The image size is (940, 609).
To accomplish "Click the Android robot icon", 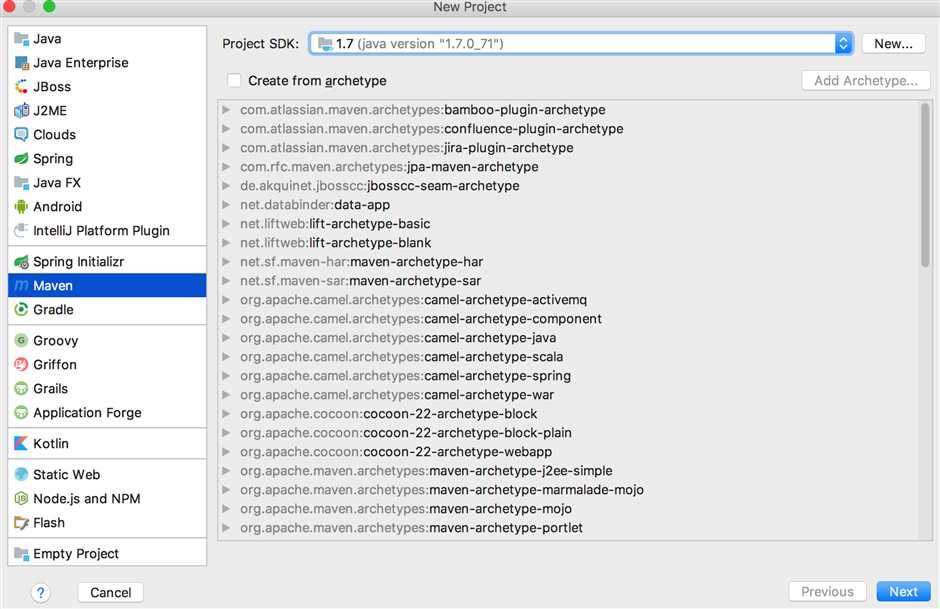I will (x=21, y=207).
